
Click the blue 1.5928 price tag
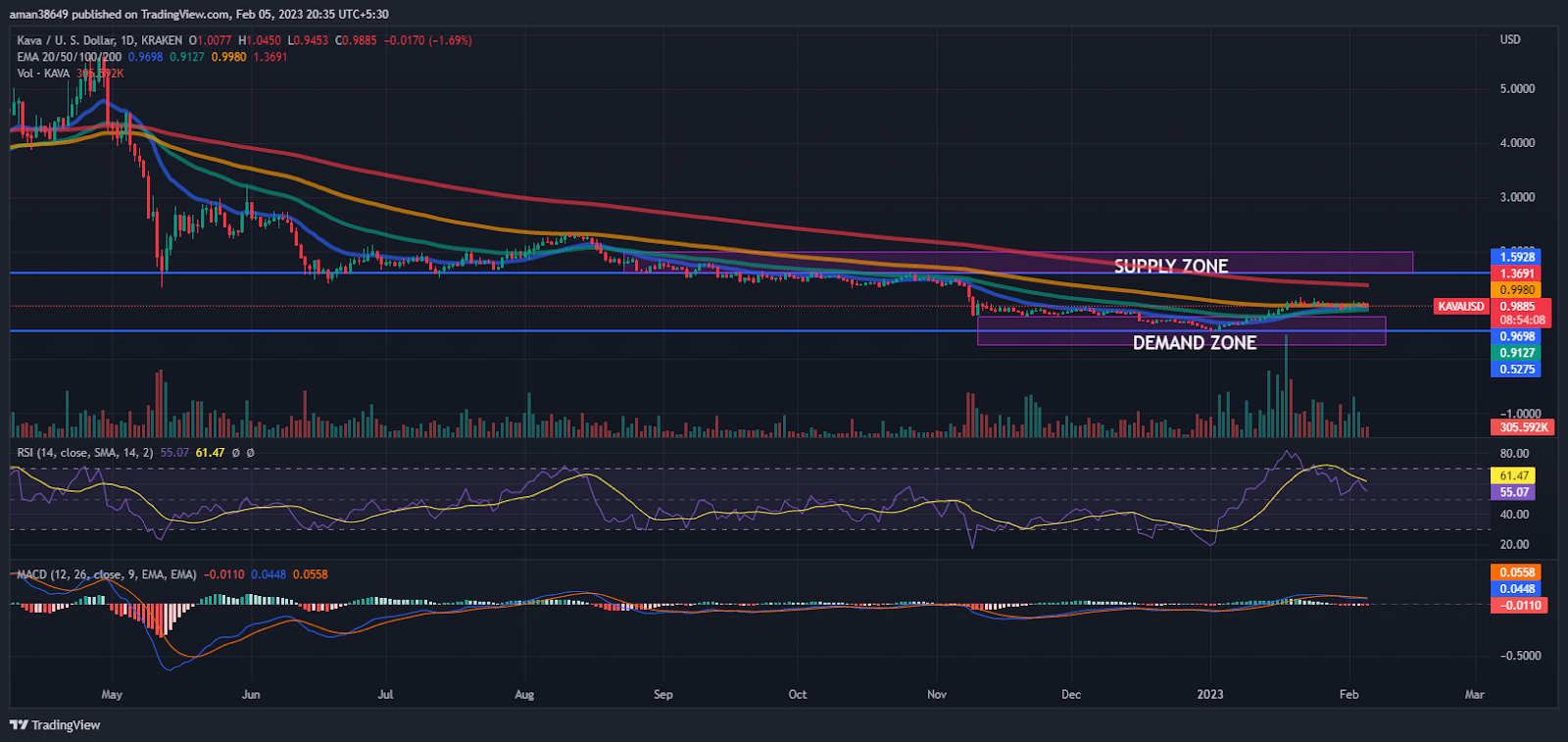pyautogui.click(x=1517, y=257)
